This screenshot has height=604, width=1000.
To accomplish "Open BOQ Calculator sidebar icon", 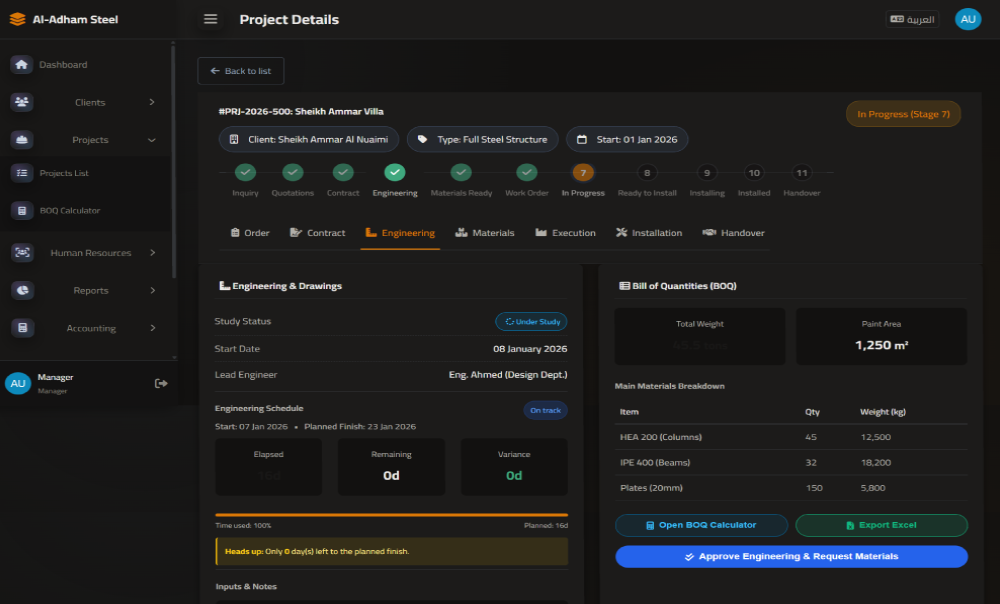I will [22, 211].
